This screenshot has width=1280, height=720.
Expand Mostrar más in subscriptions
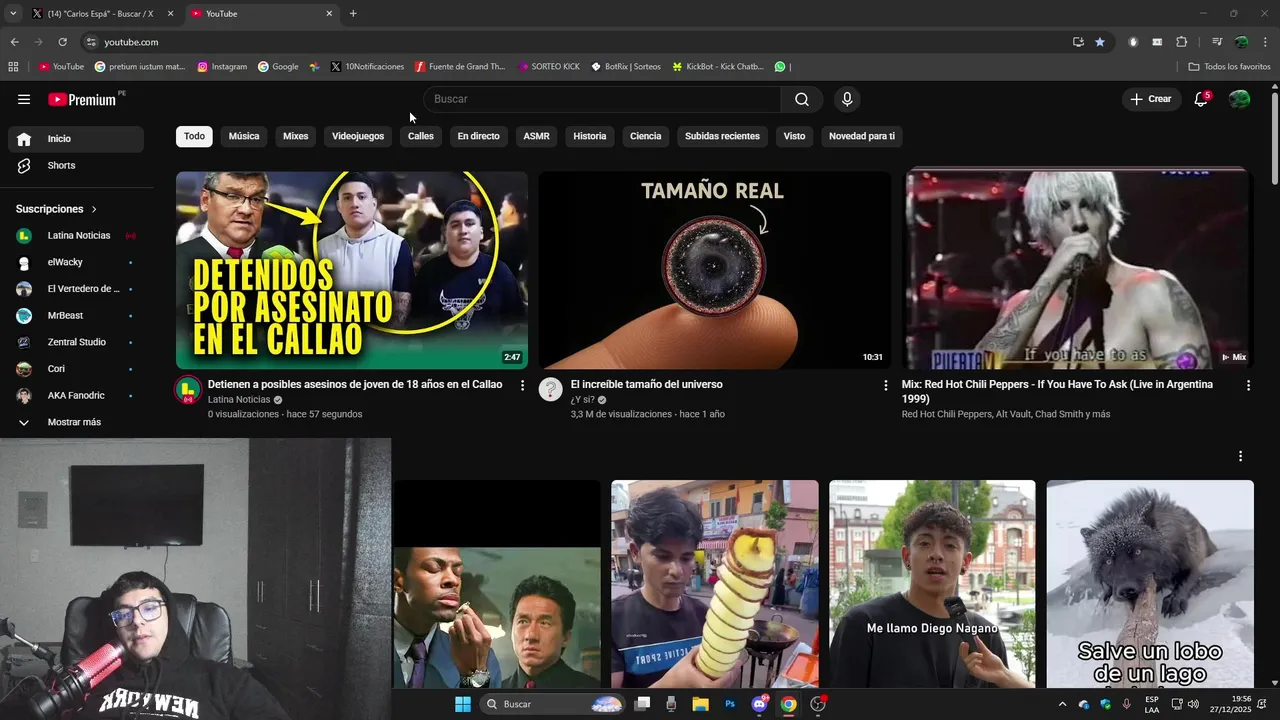point(76,422)
